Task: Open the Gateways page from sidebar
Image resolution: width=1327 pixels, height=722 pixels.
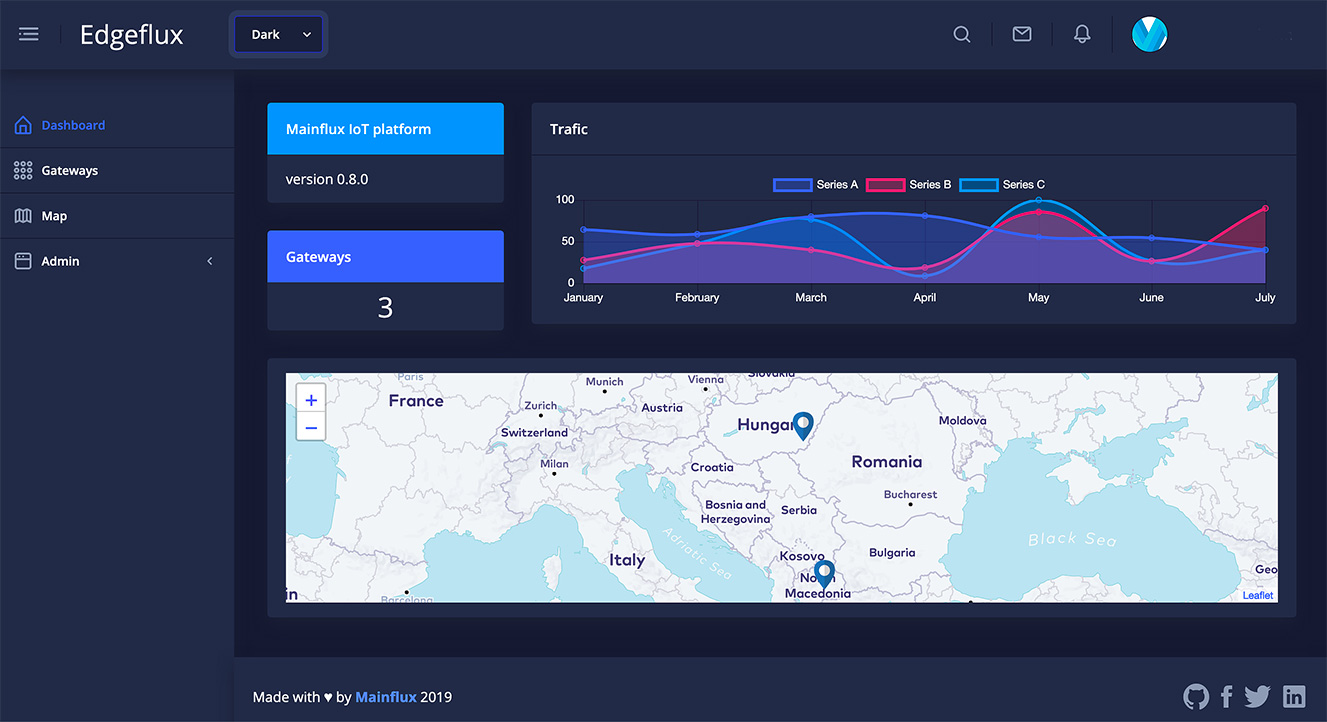Action: 71,170
